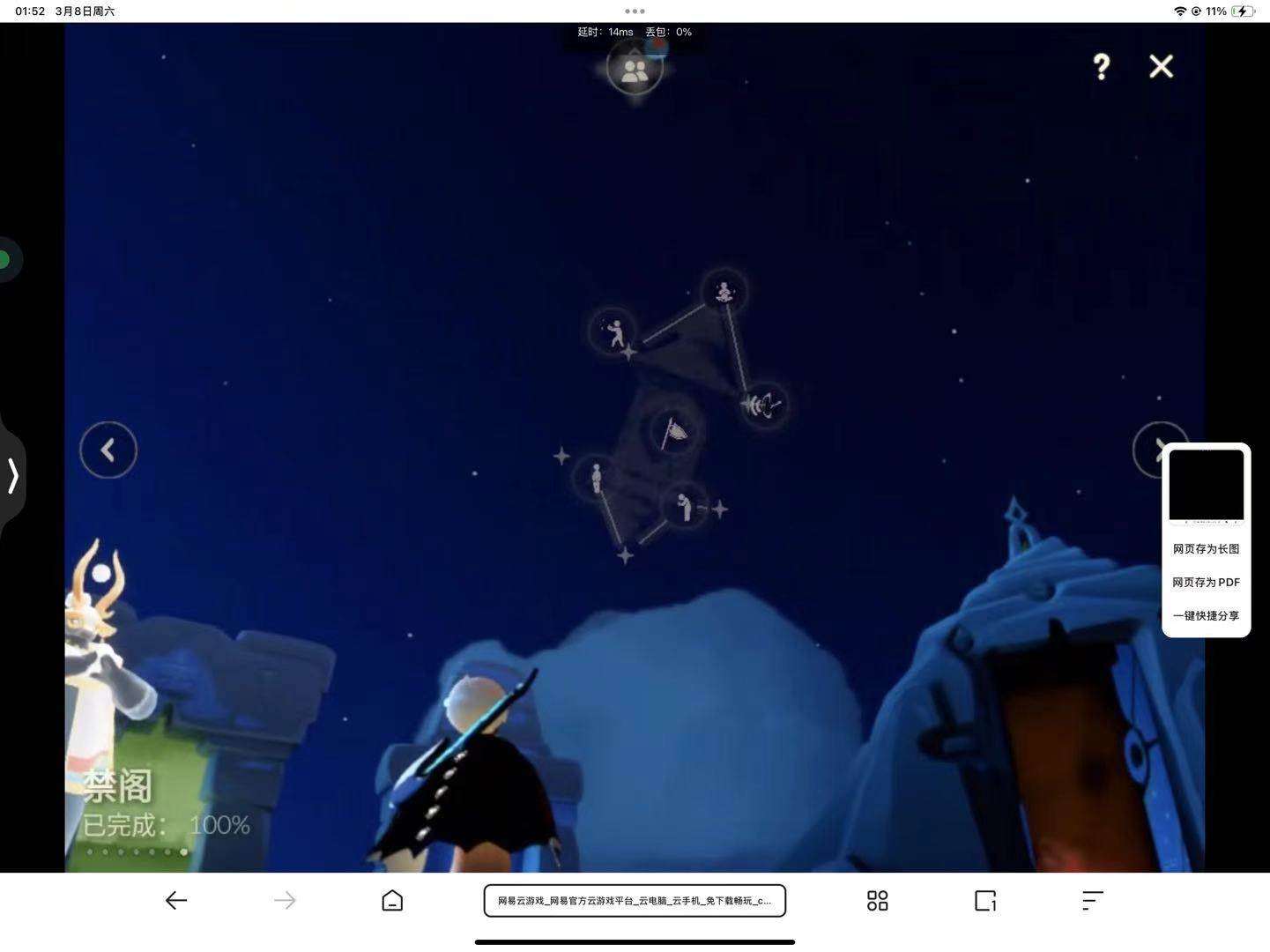Open the browser home page
This screenshot has height=952, width=1270.
pos(392,900)
